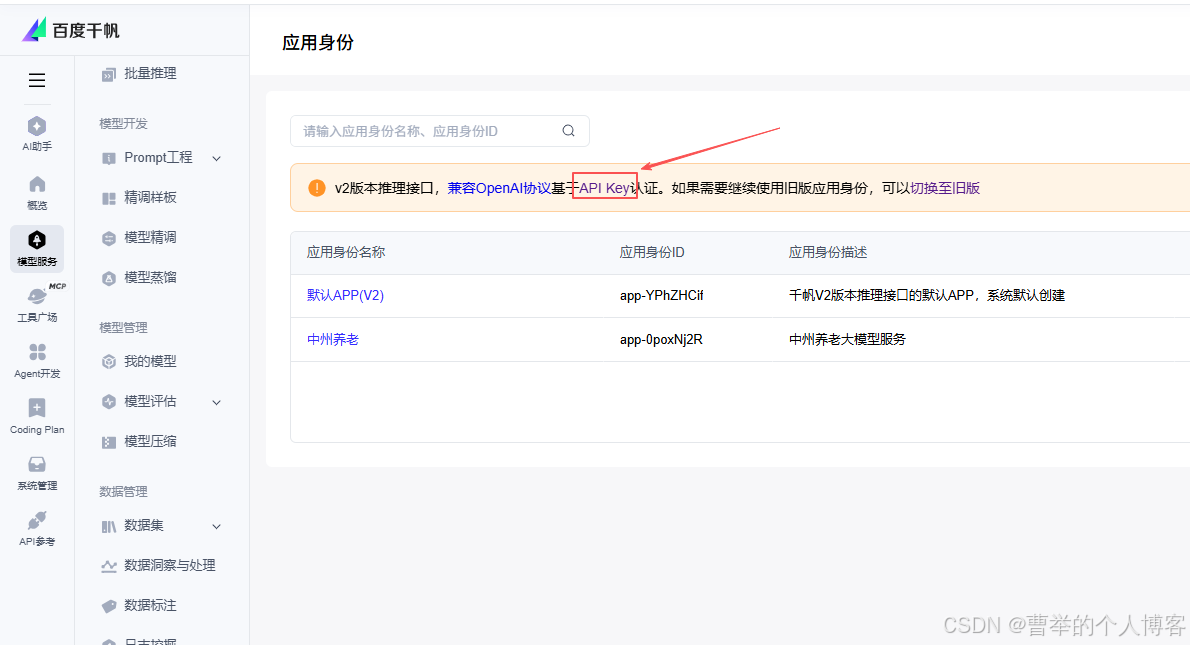Image resolution: width=1190 pixels, height=645 pixels.
Task: Click the search magnifier icon
Action: (x=568, y=131)
